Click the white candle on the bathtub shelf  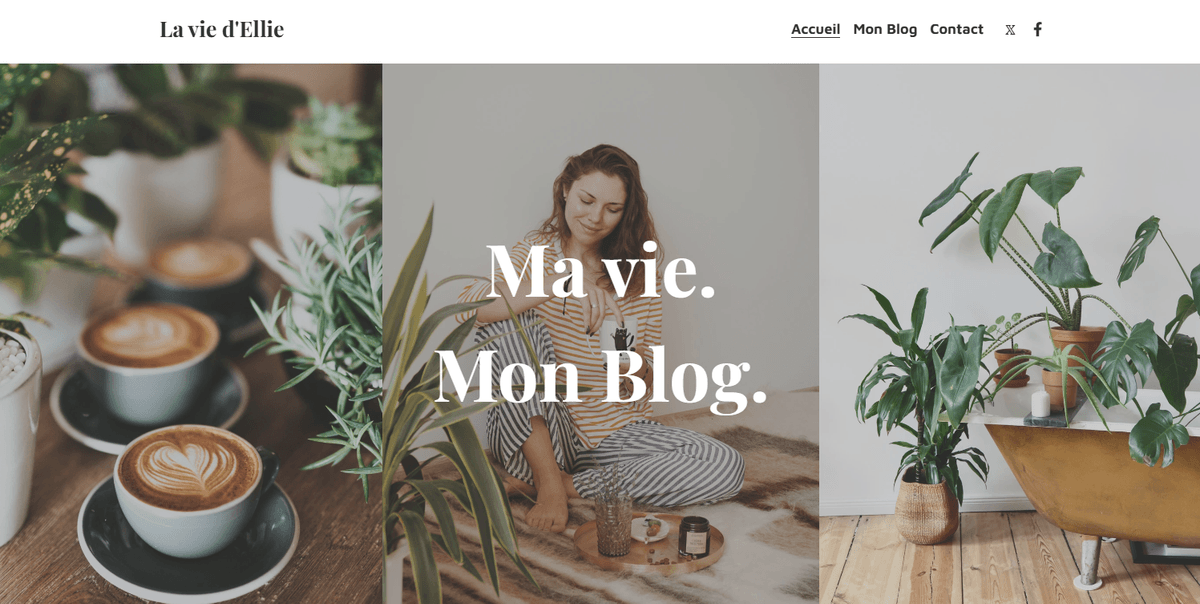1041,403
